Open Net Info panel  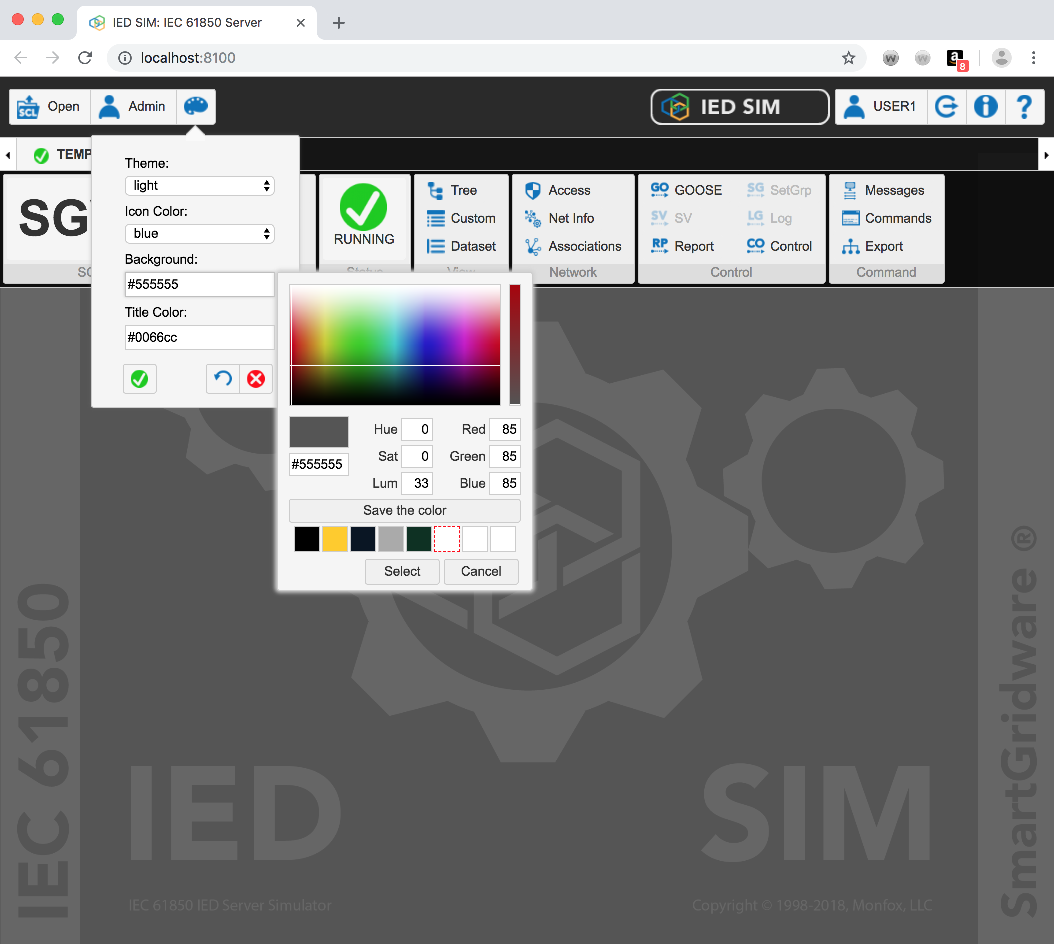pyautogui.click(x=559, y=219)
